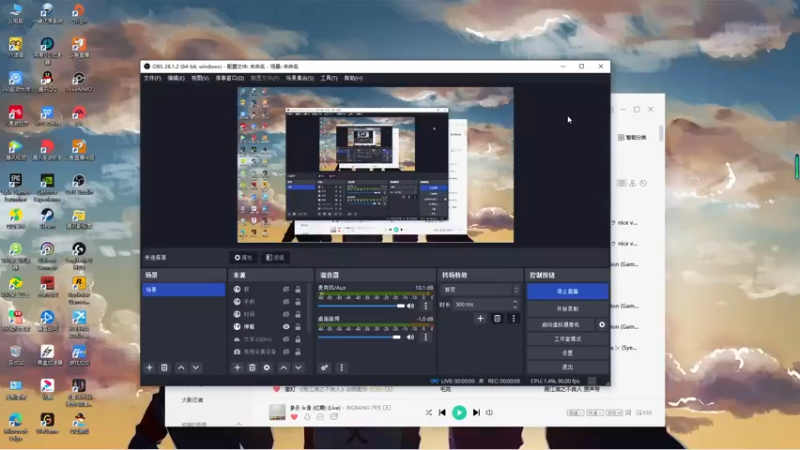Viewport: 800px width, 450px height.
Task: Decrease transition duration with down arrow
Action: [x=515, y=307]
